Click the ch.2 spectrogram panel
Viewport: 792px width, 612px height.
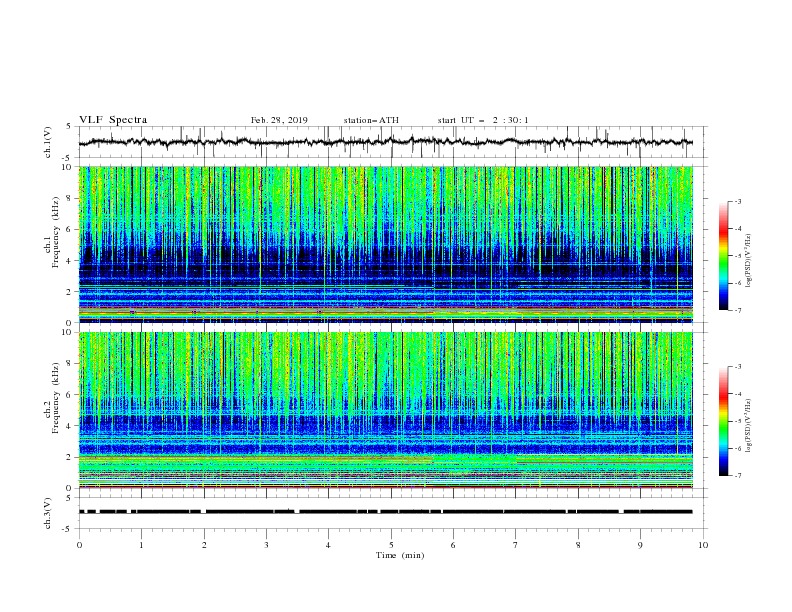click(385, 410)
